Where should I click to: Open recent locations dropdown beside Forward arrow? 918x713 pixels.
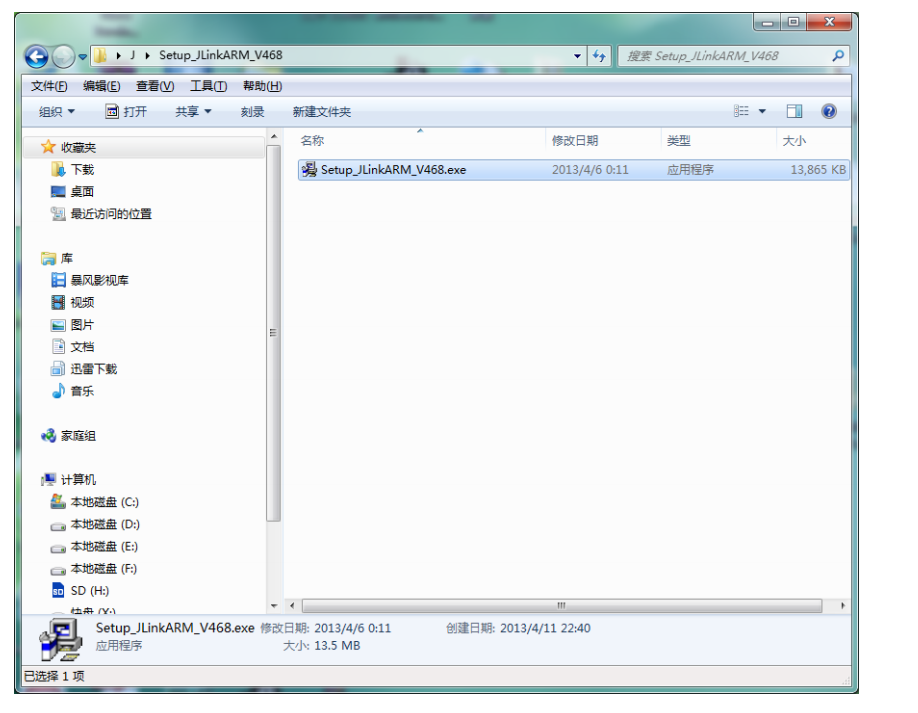pos(83,57)
